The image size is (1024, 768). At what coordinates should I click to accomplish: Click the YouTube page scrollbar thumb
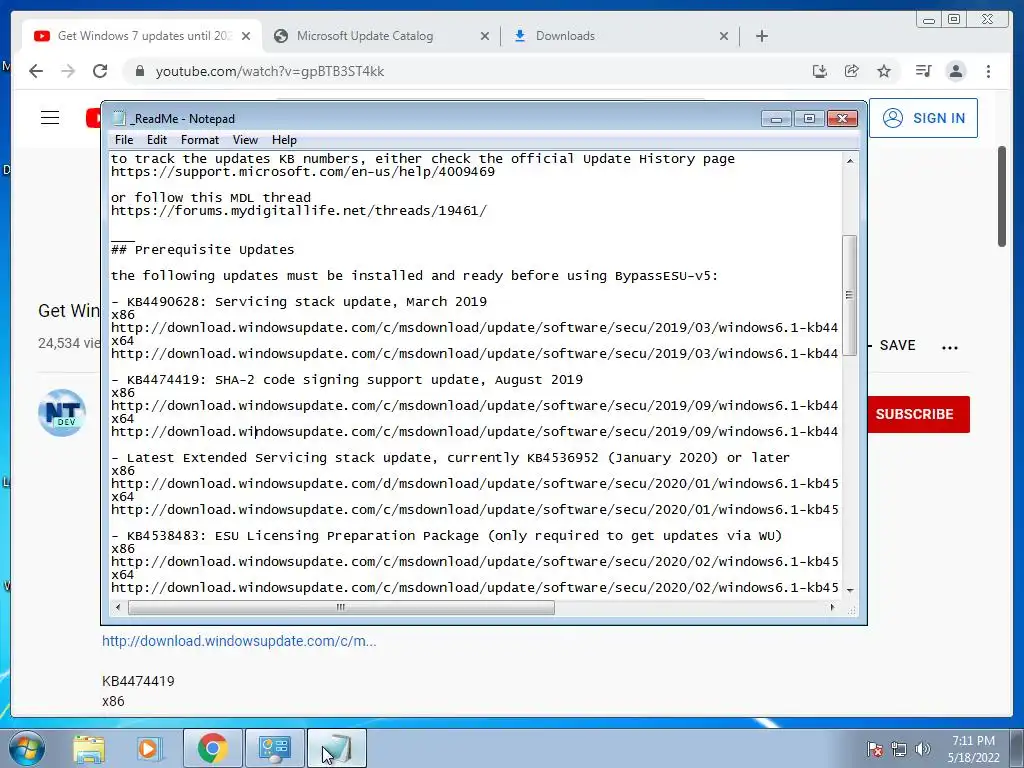(x=1001, y=196)
